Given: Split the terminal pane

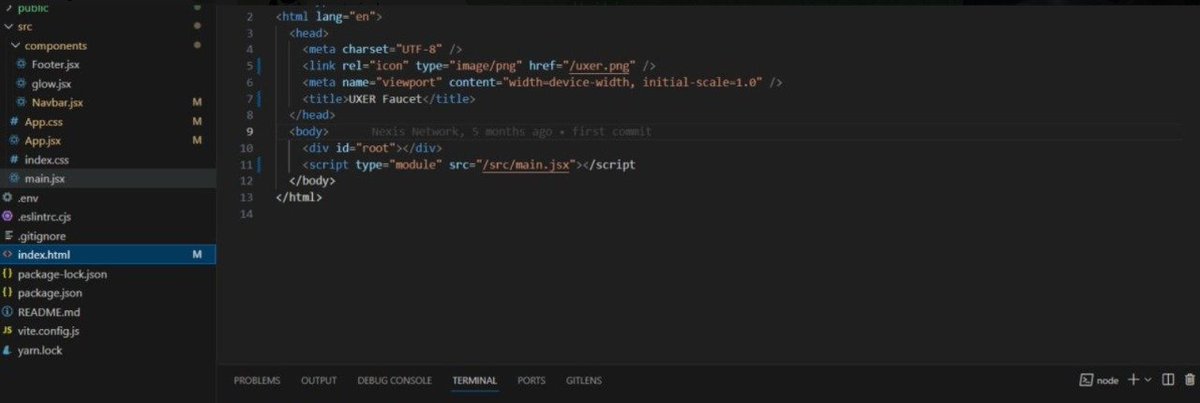Looking at the screenshot, I should [1168, 380].
